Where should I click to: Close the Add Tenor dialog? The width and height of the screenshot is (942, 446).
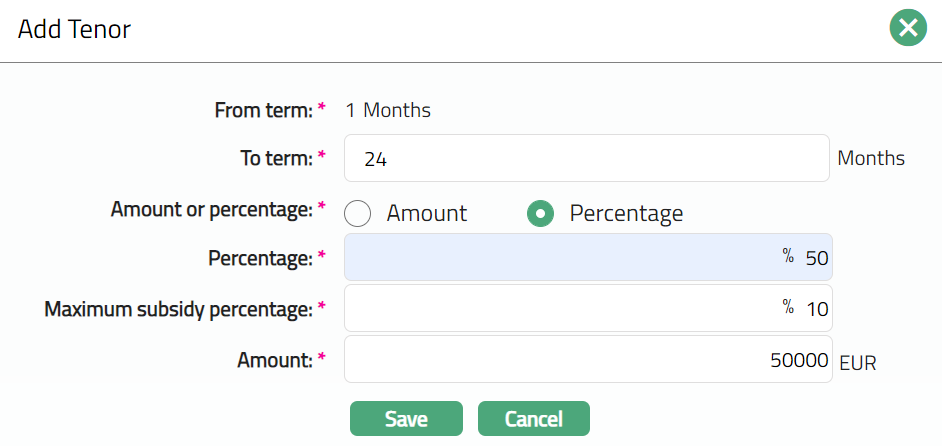(x=908, y=29)
